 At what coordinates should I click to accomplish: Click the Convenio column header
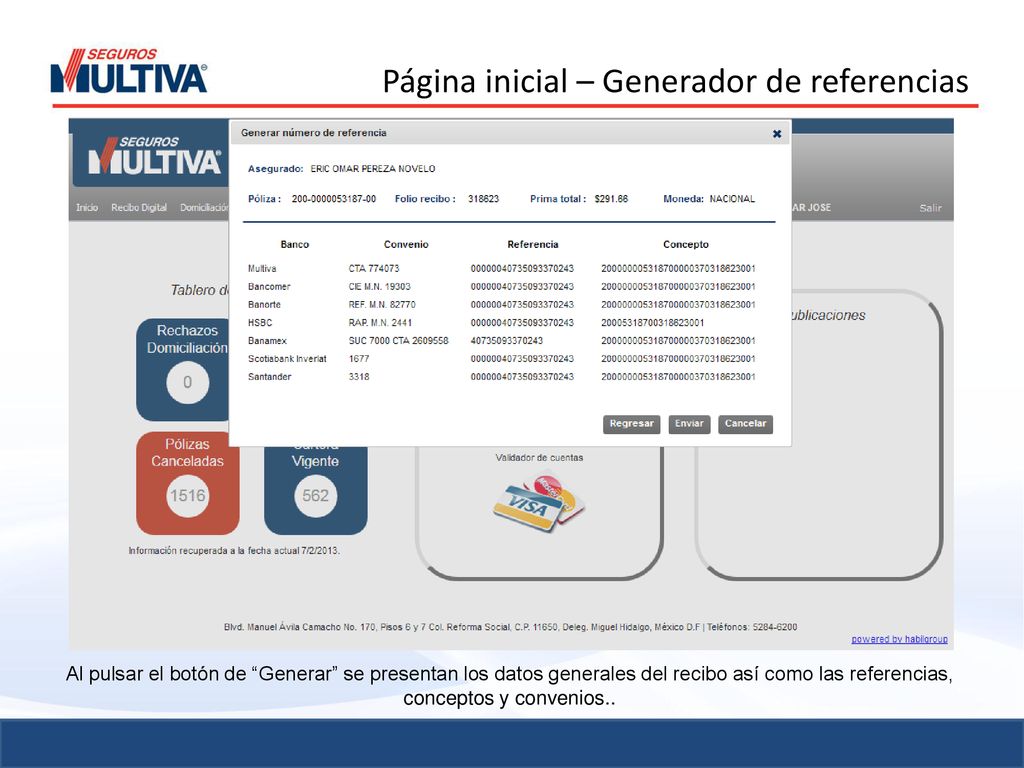[x=406, y=244]
